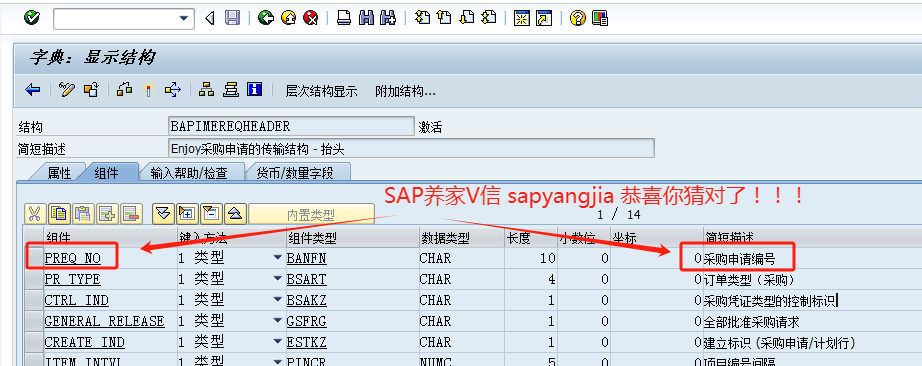Open the CREATE_IND component link

[x=84, y=342]
